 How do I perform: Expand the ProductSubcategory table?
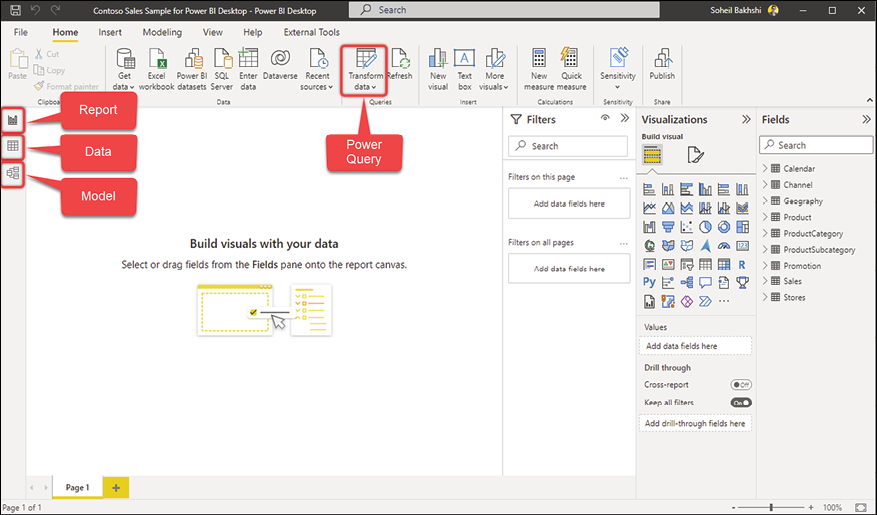tap(765, 249)
